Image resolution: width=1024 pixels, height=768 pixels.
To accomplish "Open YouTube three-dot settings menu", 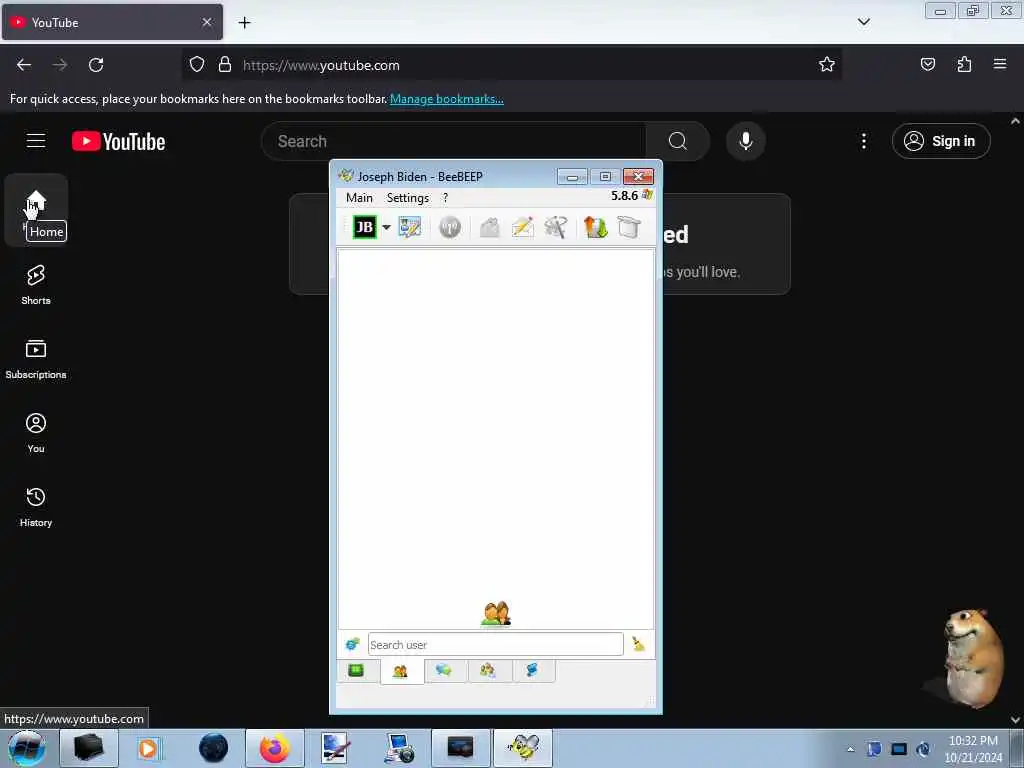I will click(863, 141).
